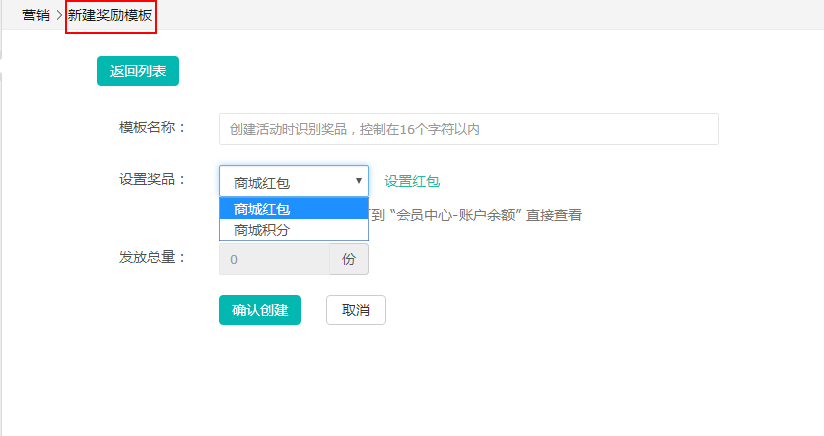The width and height of the screenshot is (824, 436).
Task: Click the 发放总量 quantity input
Action: tap(274, 259)
